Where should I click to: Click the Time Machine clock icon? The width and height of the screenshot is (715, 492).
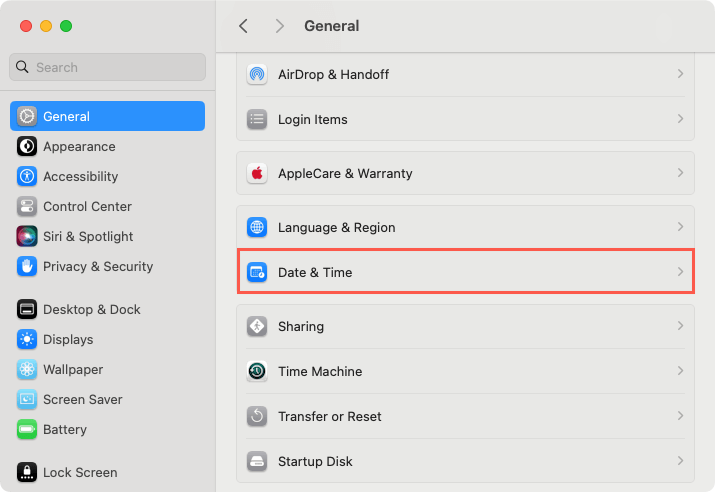257,371
